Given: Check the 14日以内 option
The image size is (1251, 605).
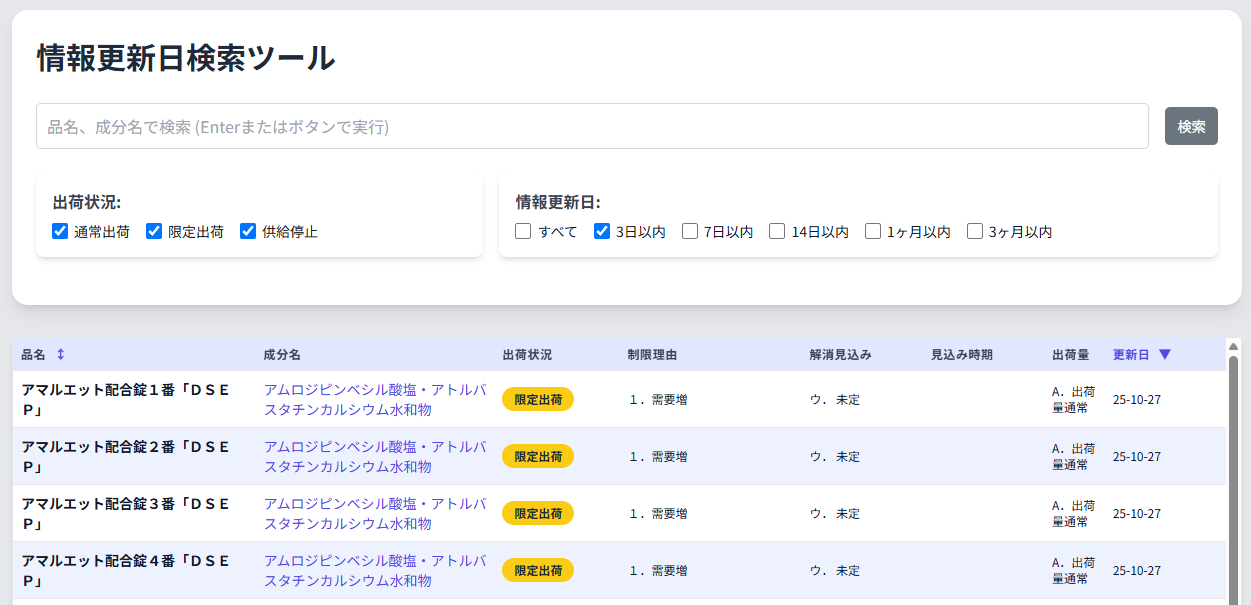Looking at the screenshot, I should point(776,231).
